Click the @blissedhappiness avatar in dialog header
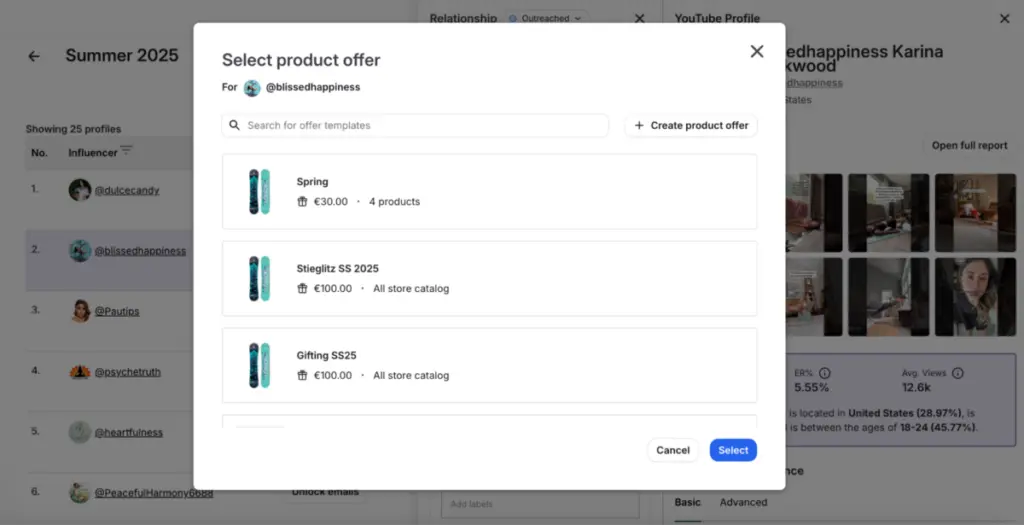The image size is (1024, 525). tap(252, 88)
